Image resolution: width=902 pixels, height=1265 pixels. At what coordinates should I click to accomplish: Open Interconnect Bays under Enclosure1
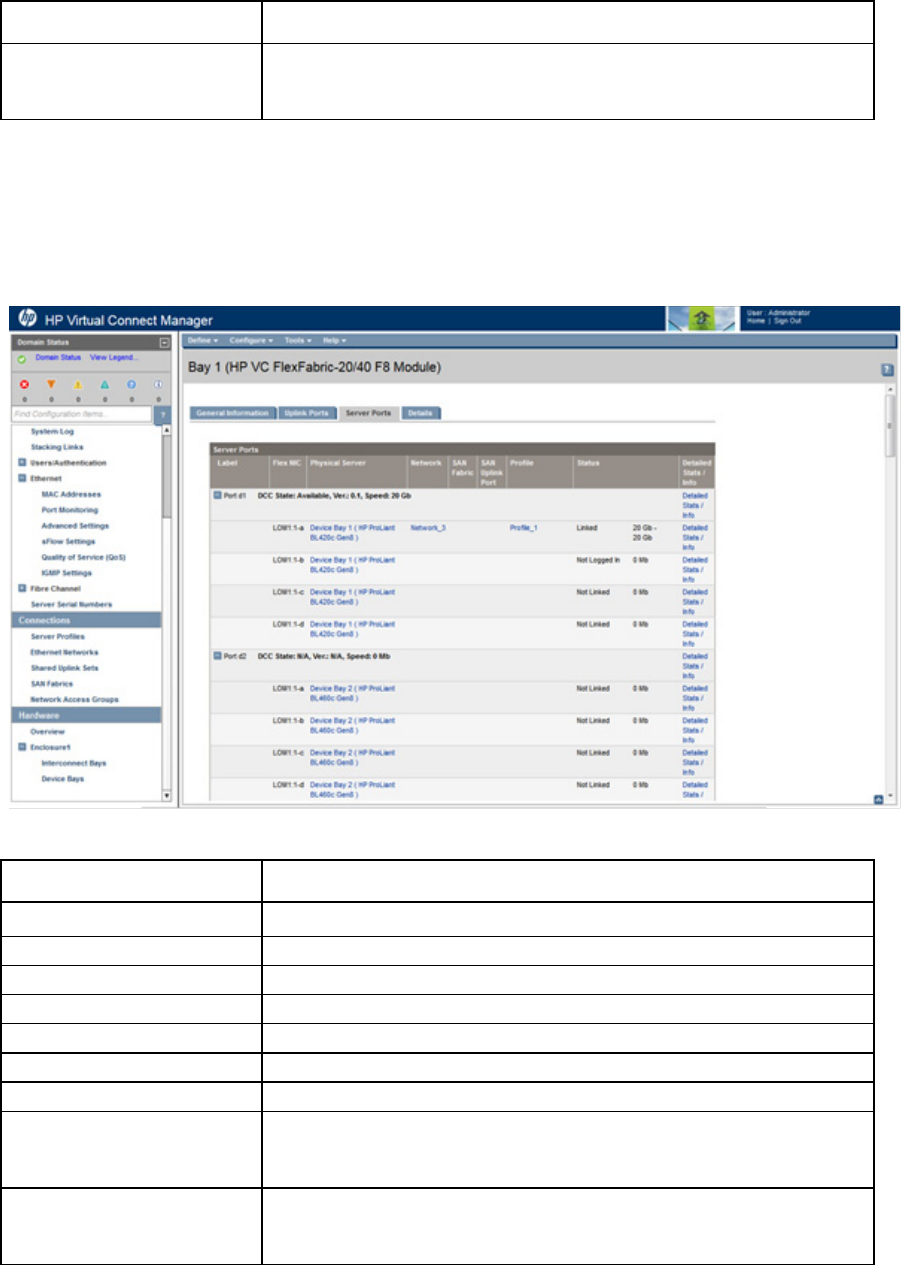[x=74, y=763]
